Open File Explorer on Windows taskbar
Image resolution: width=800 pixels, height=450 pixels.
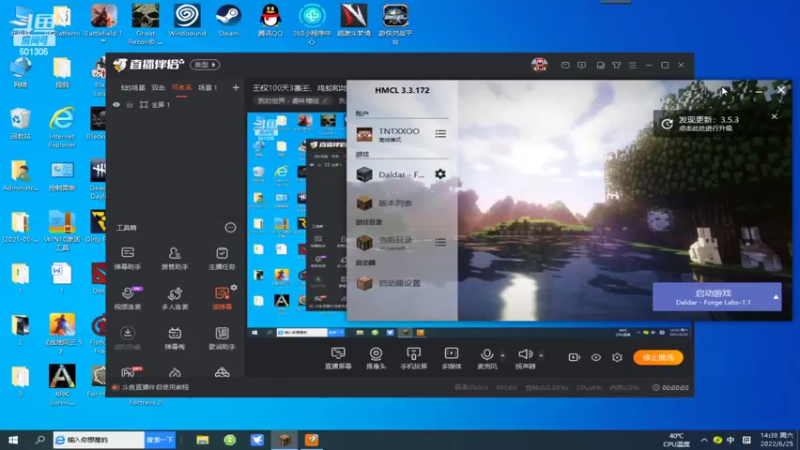[203, 440]
